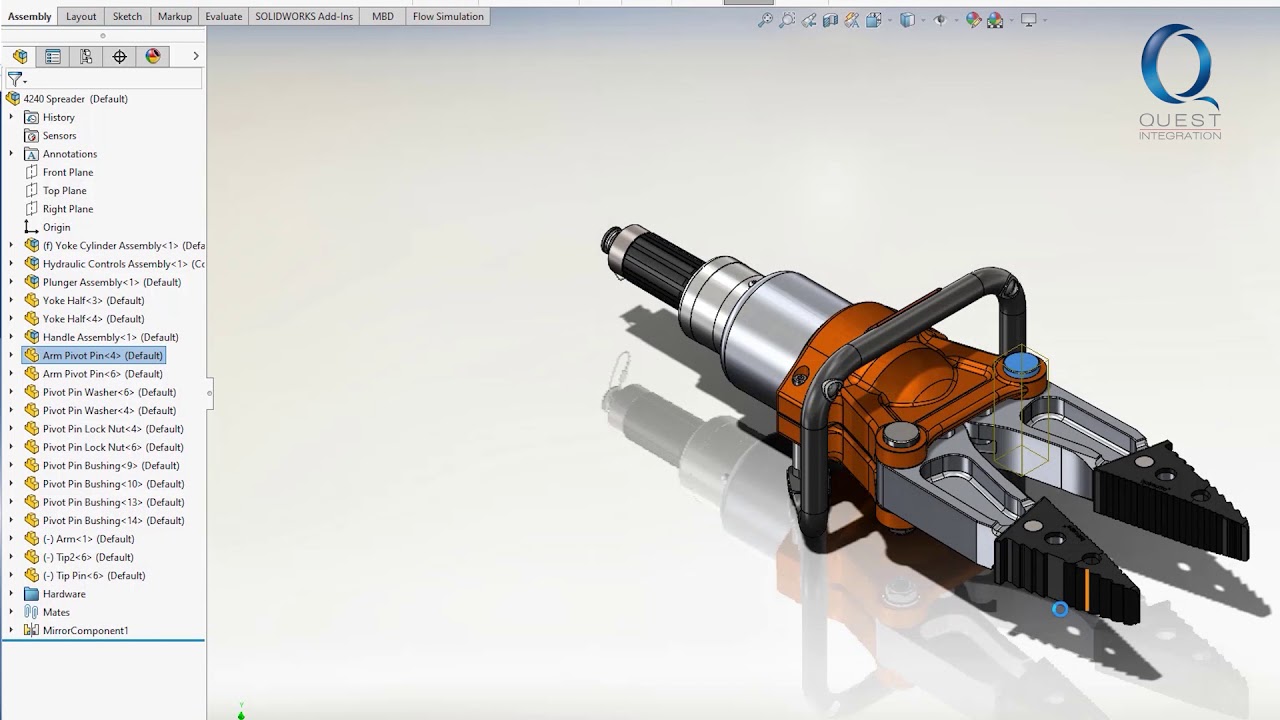Click the Top Plane icon in tree
This screenshot has width=1280, height=720.
[32, 191]
